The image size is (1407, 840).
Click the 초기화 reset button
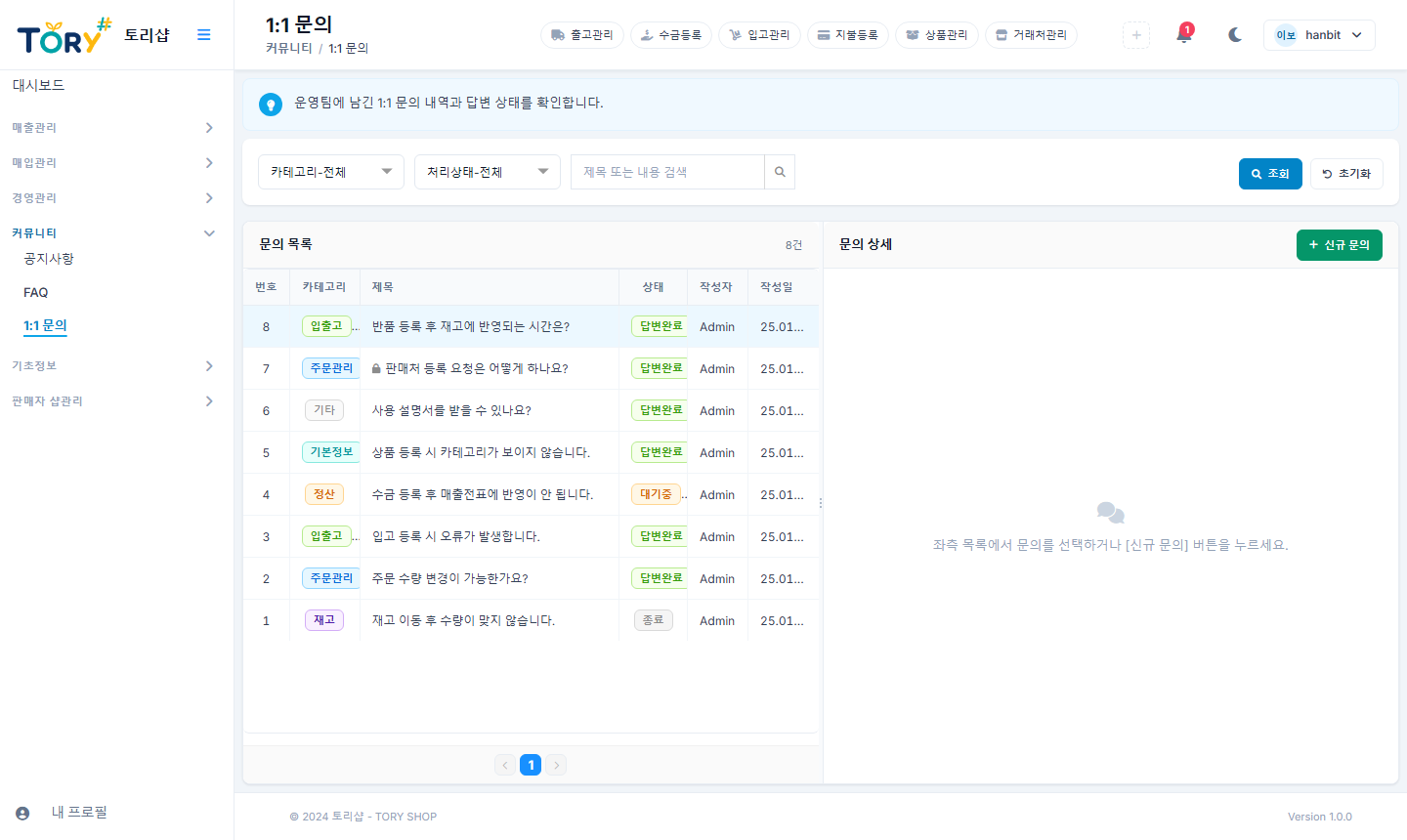(1346, 174)
